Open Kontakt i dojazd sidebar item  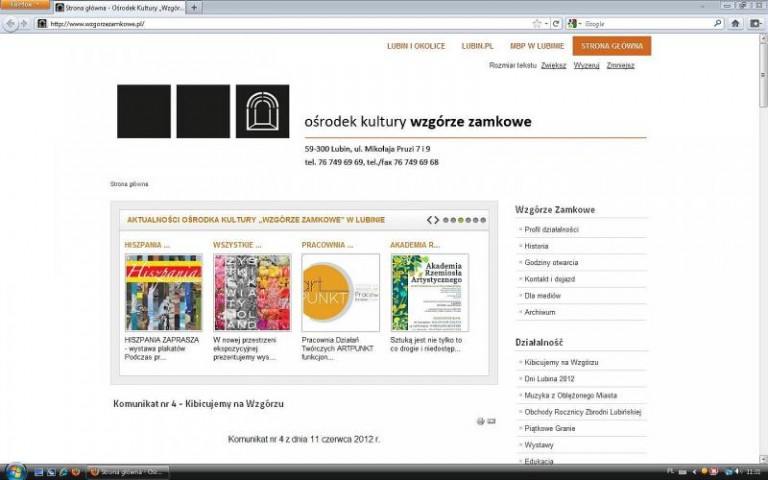(x=550, y=279)
